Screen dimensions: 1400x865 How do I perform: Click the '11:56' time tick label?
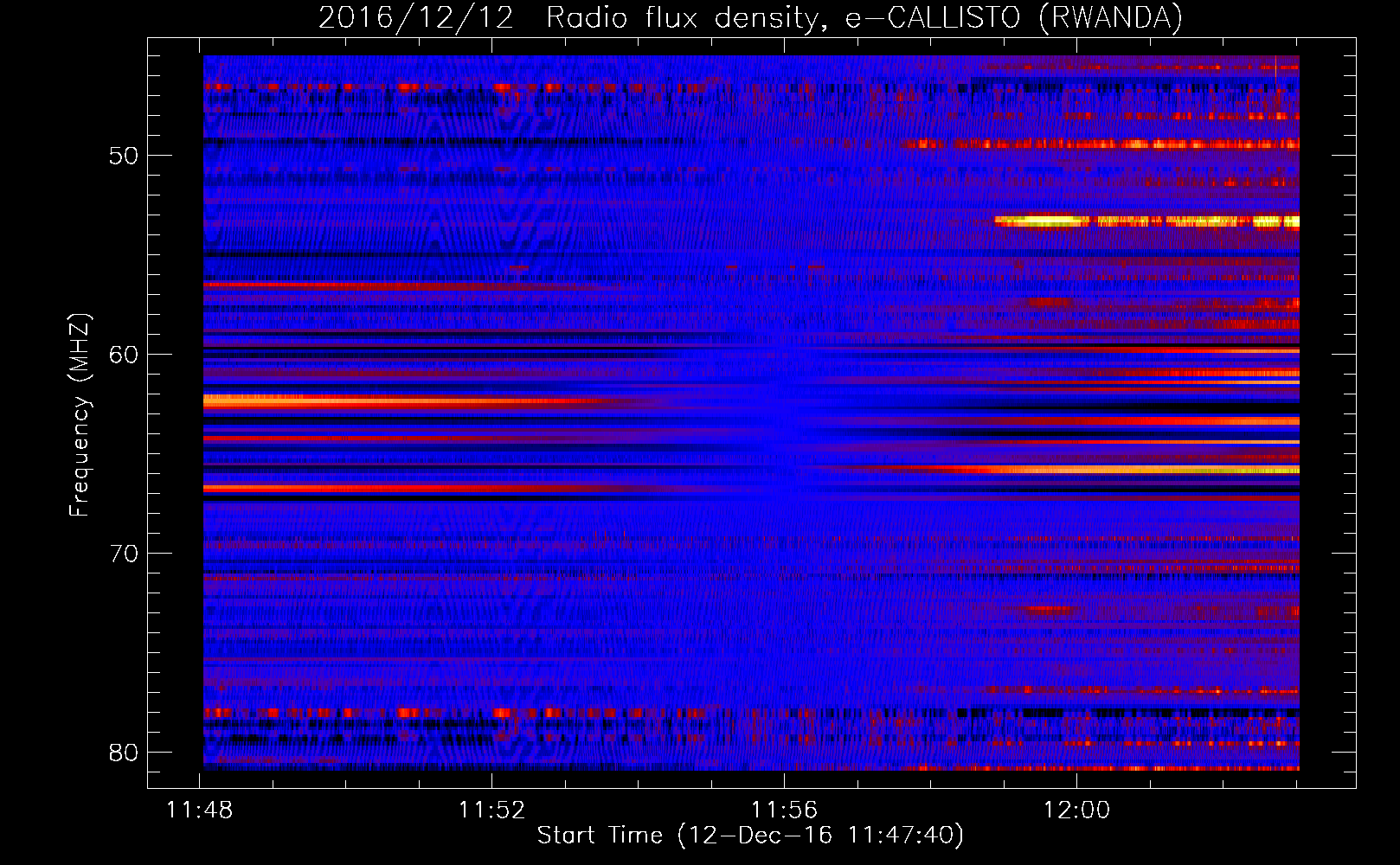click(x=784, y=811)
